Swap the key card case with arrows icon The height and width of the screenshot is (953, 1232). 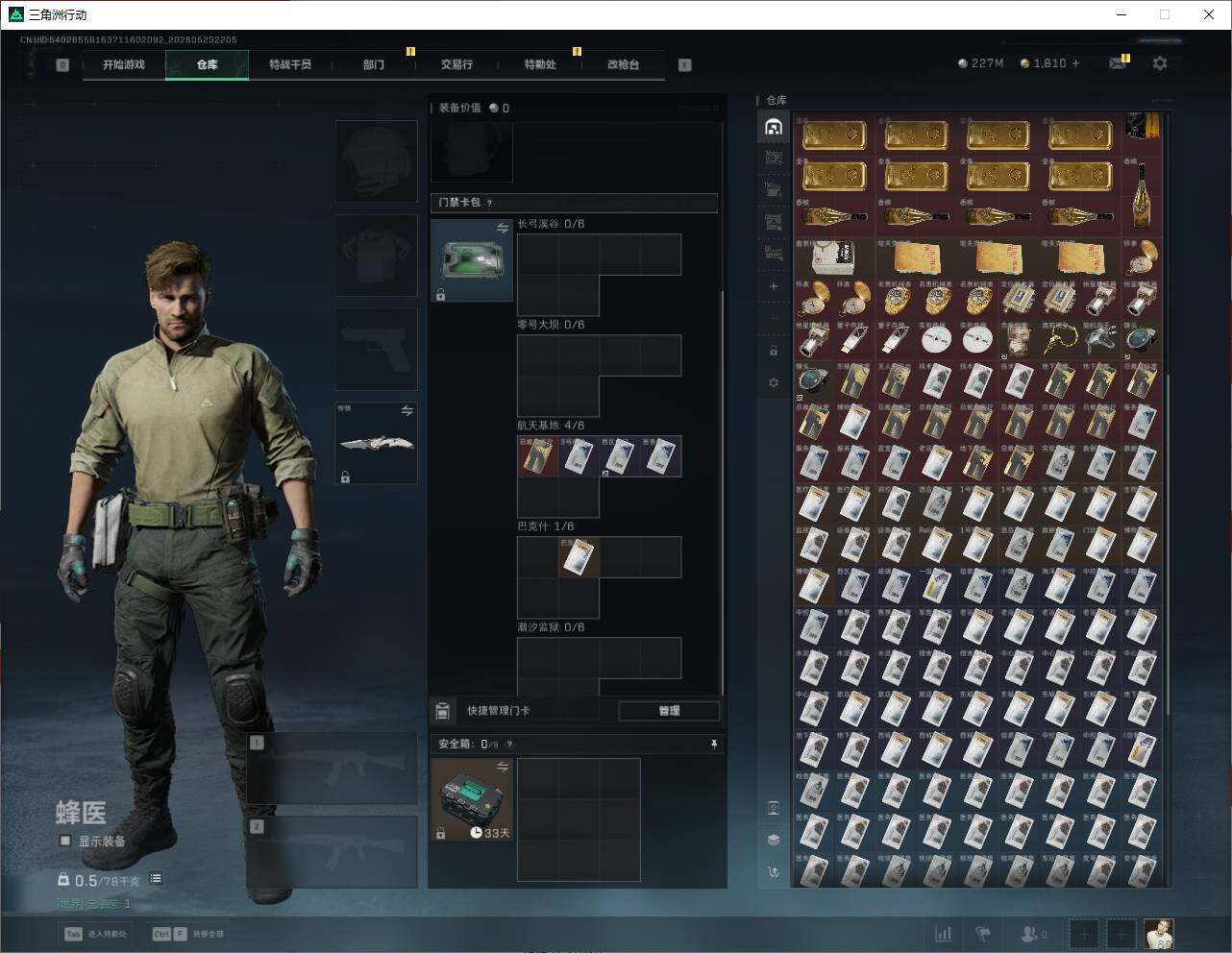click(x=503, y=228)
